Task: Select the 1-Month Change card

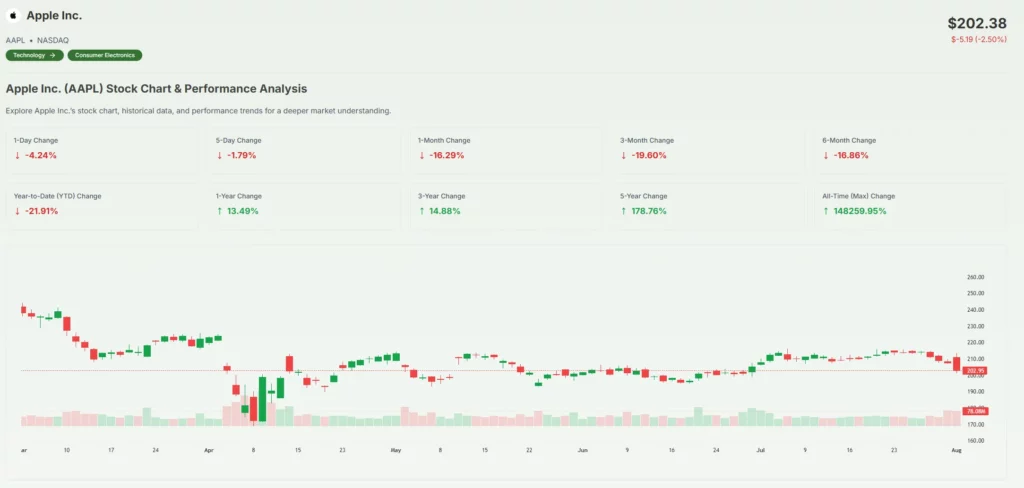Action: click(508, 148)
